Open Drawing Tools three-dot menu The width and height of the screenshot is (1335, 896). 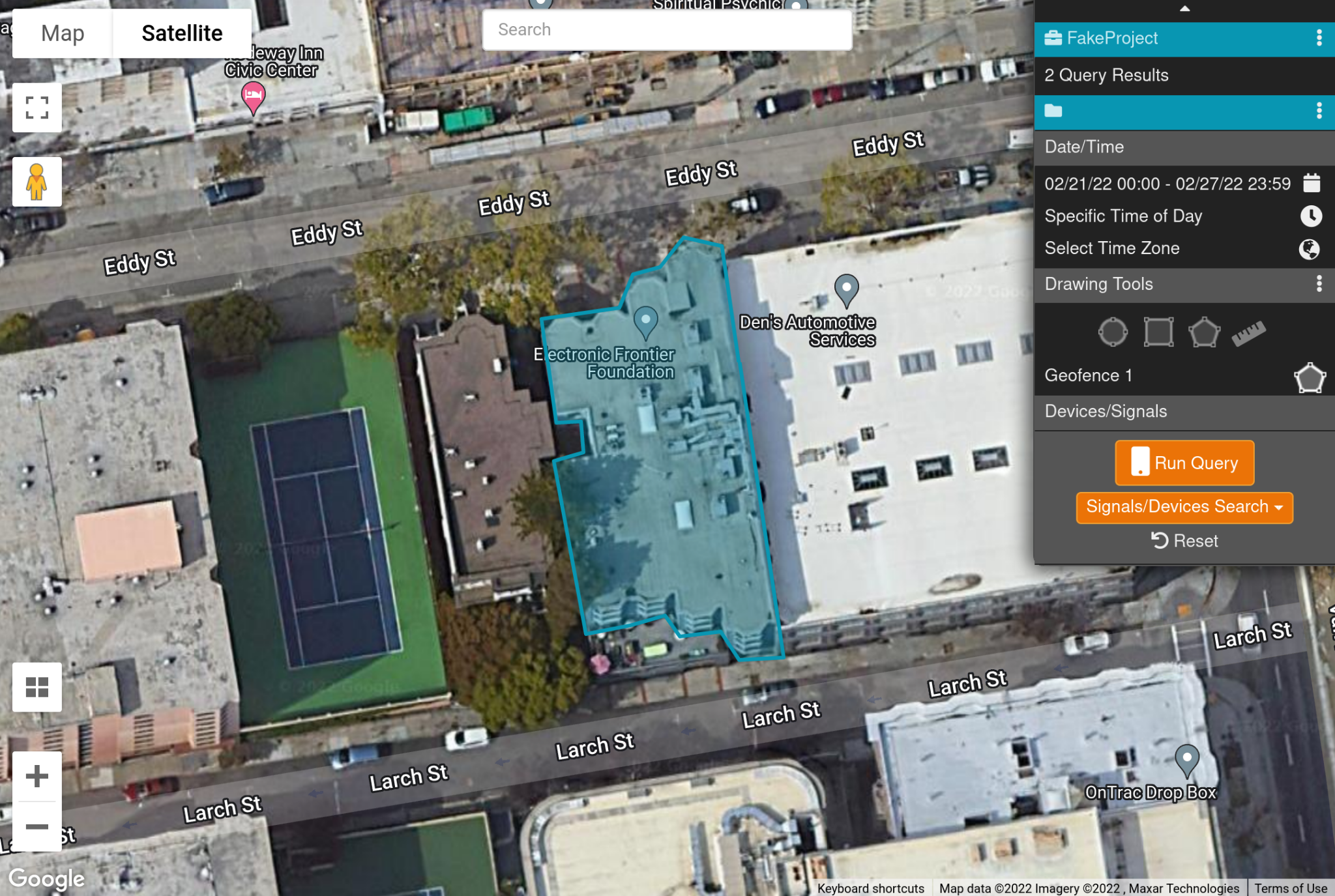pyautogui.click(x=1319, y=283)
